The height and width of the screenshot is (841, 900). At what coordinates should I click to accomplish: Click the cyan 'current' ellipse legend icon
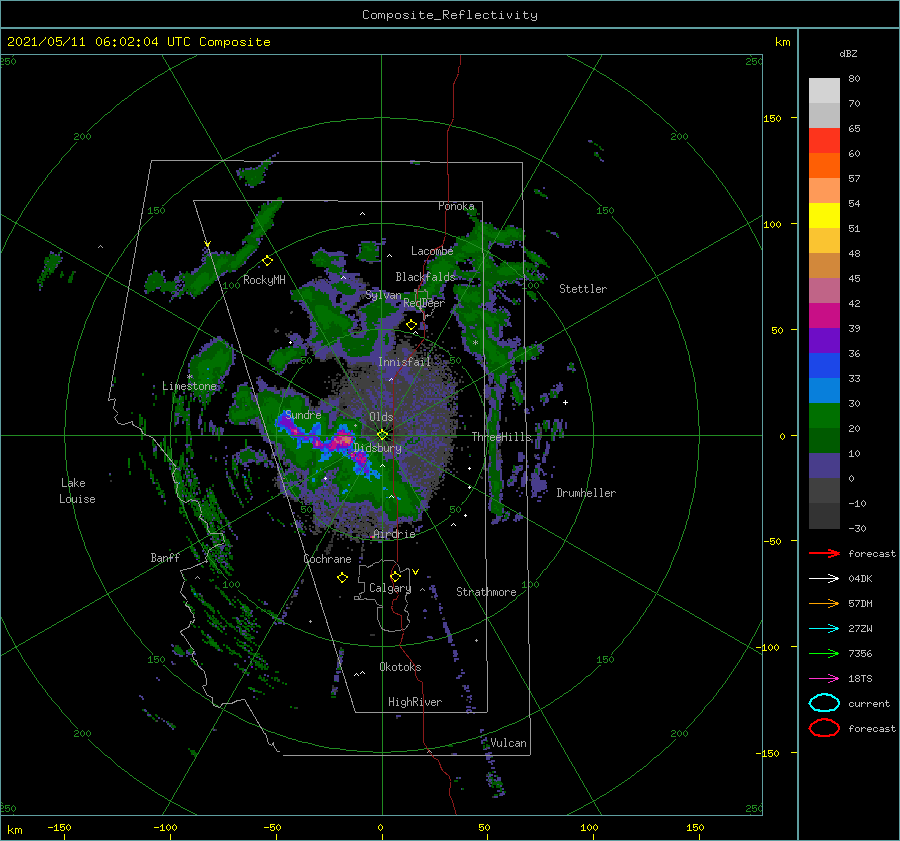click(x=824, y=703)
